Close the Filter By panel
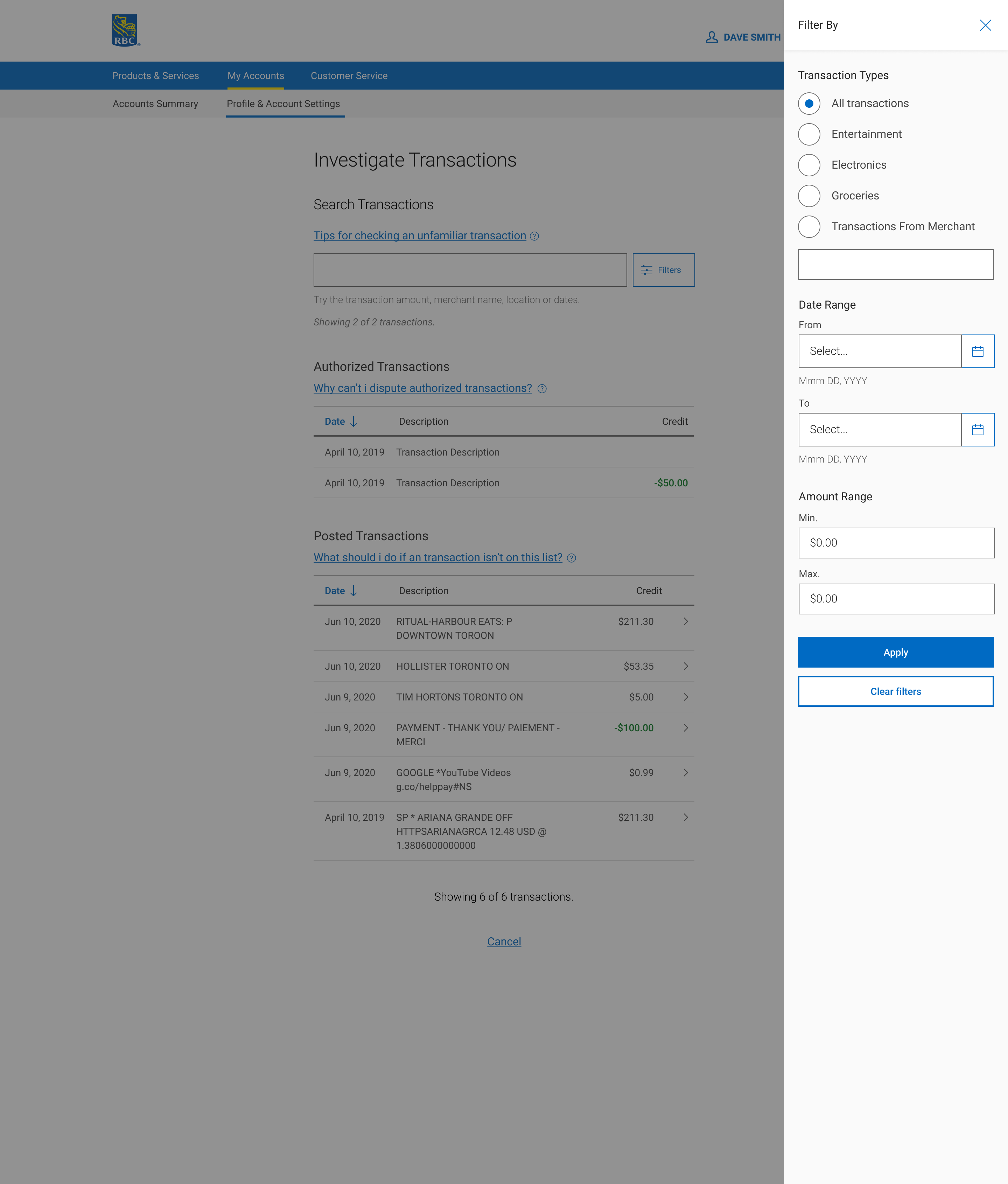This screenshot has width=1008, height=1184. [x=985, y=25]
